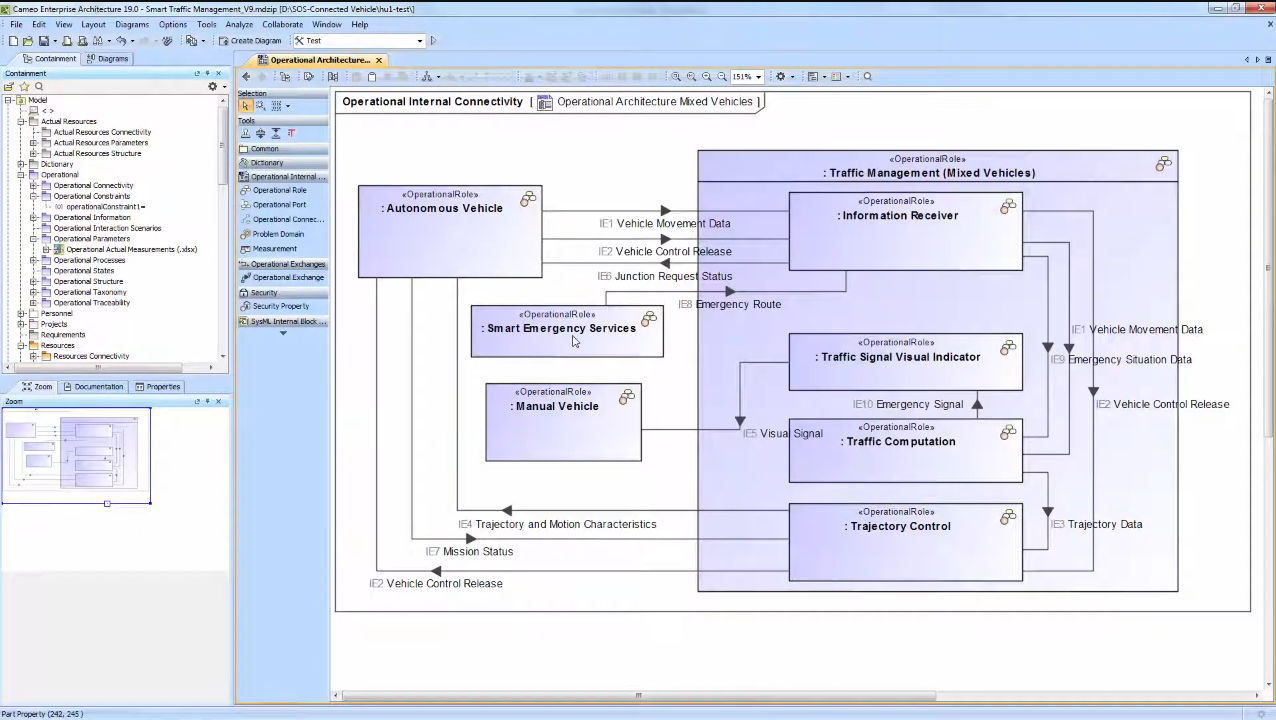The height and width of the screenshot is (720, 1276).
Task: Choose Operational Port tool in palette
Action: tap(279, 205)
